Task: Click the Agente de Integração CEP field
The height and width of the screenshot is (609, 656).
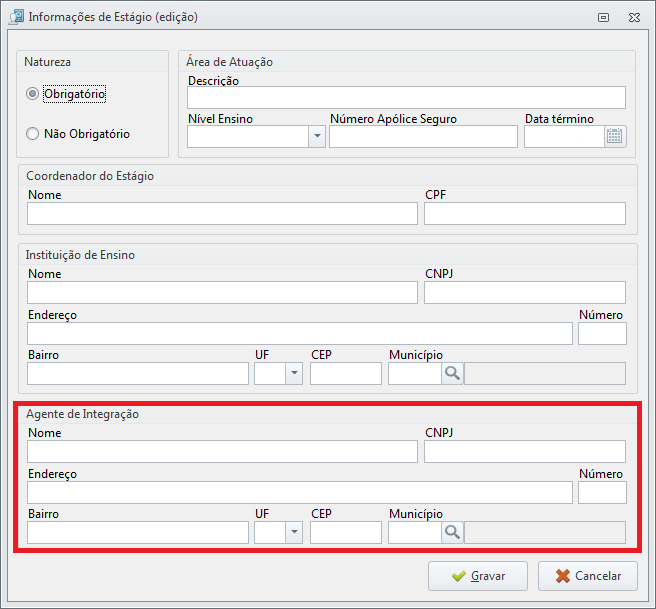Action: [346, 532]
